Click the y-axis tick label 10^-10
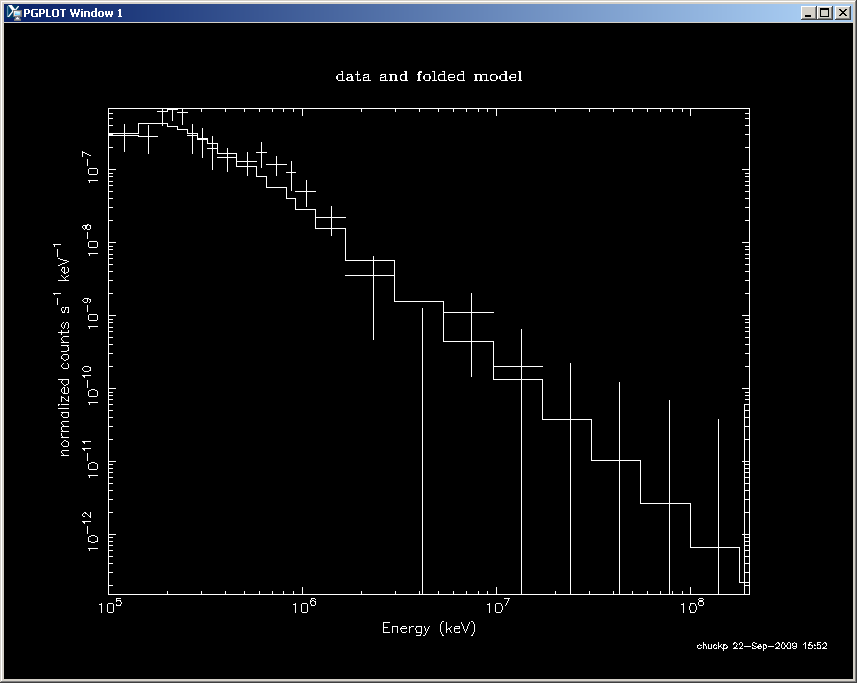The width and height of the screenshot is (857, 683). click(x=91, y=385)
